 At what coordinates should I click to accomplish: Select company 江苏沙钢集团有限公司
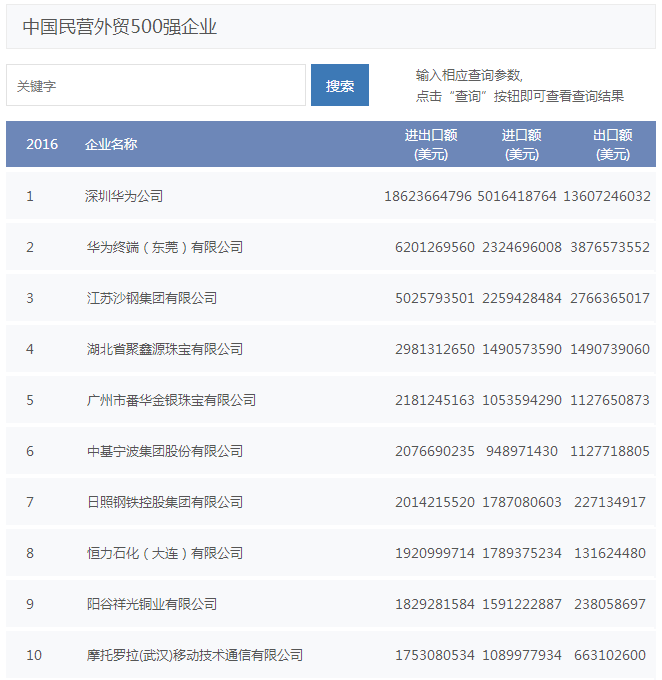pos(152,298)
